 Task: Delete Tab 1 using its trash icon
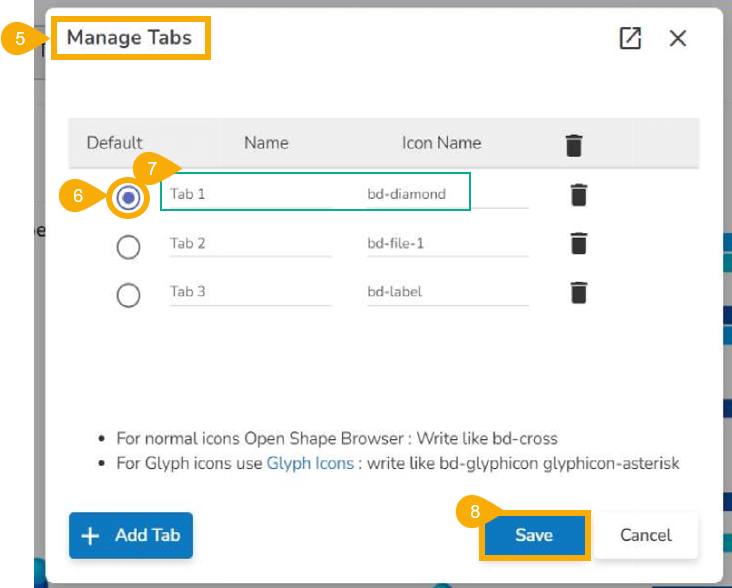point(578,194)
